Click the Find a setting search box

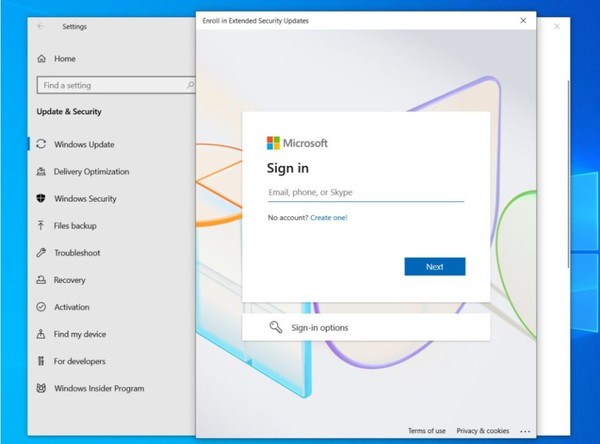pyautogui.click(x=108, y=86)
